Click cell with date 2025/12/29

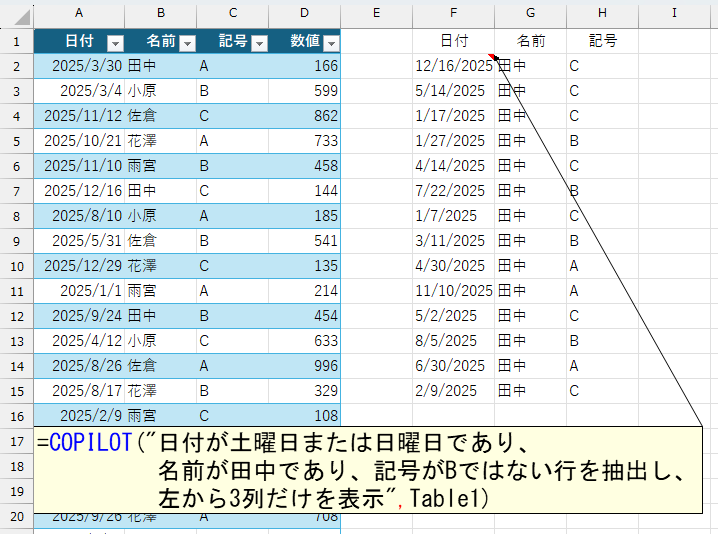79,266
